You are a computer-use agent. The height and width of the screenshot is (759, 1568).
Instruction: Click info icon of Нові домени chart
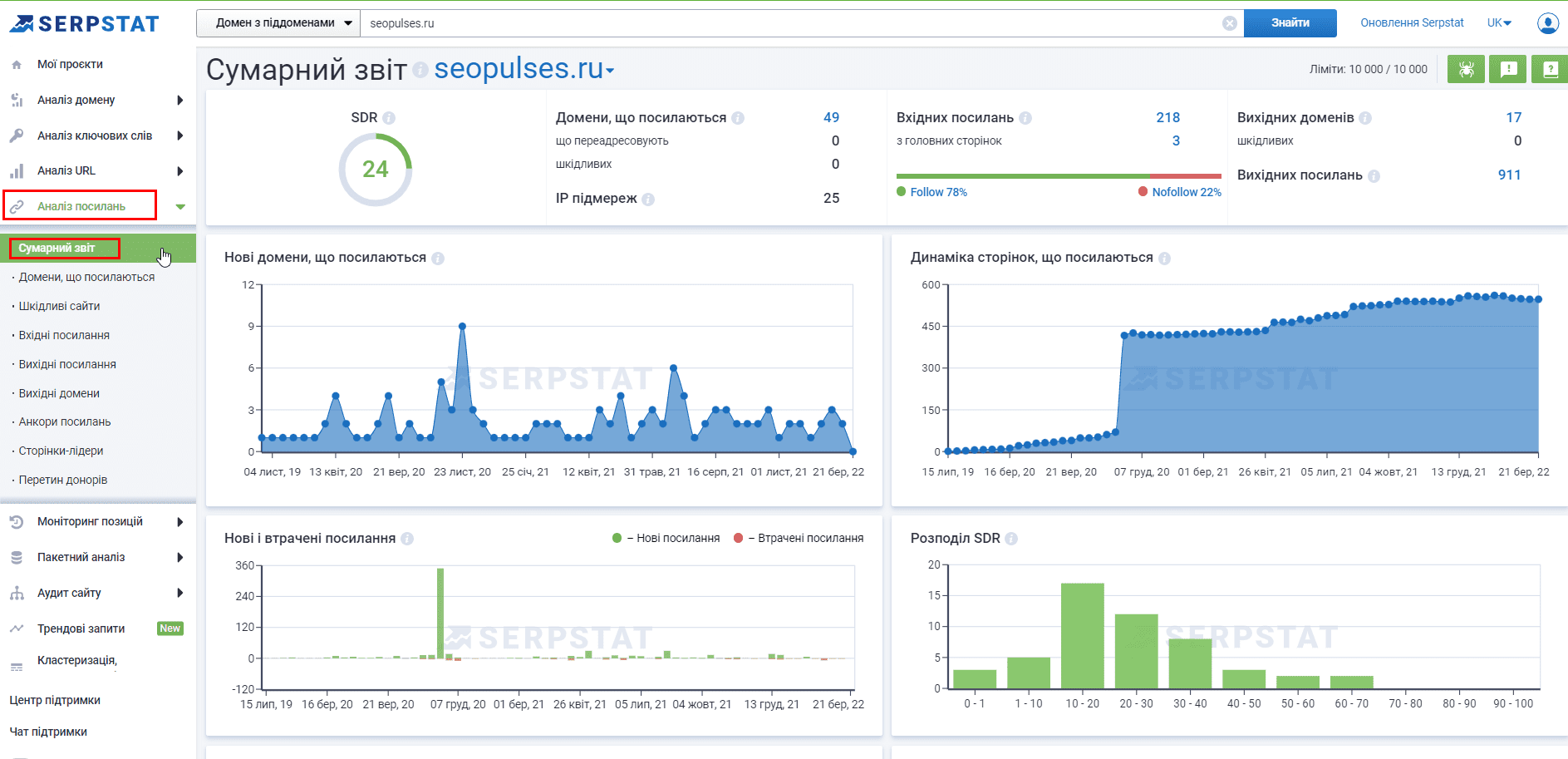pos(438,258)
